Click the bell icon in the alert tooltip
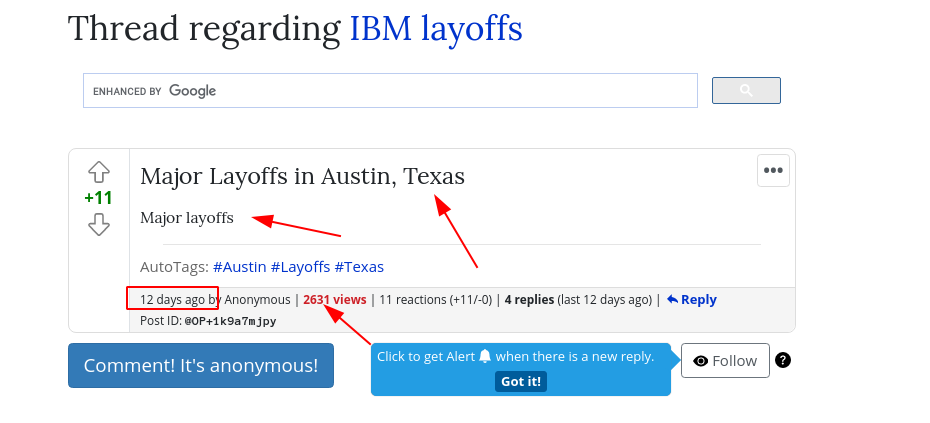Viewport: 930px width, 423px height. [485, 356]
